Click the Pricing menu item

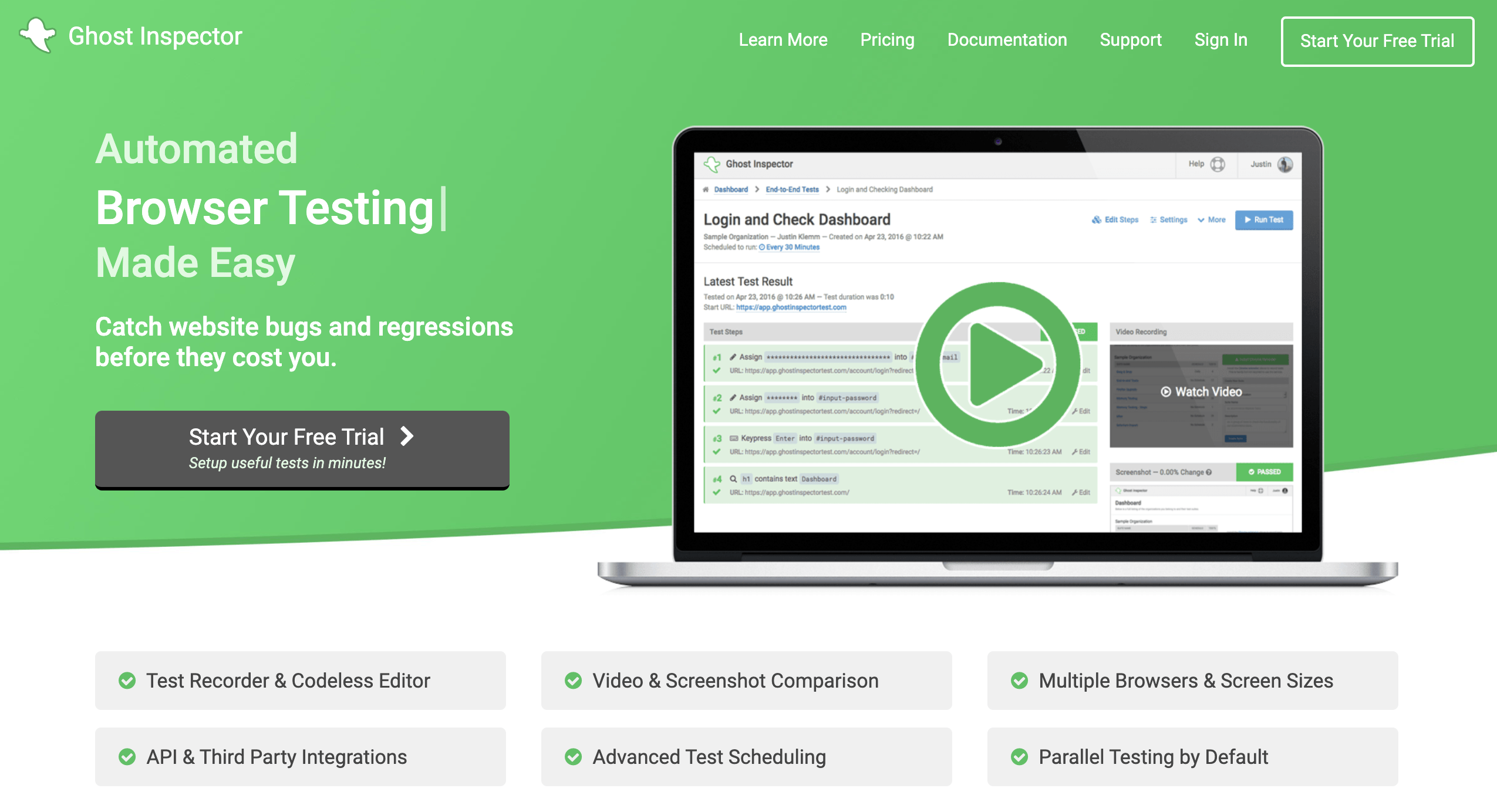pyautogui.click(x=885, y=41)
